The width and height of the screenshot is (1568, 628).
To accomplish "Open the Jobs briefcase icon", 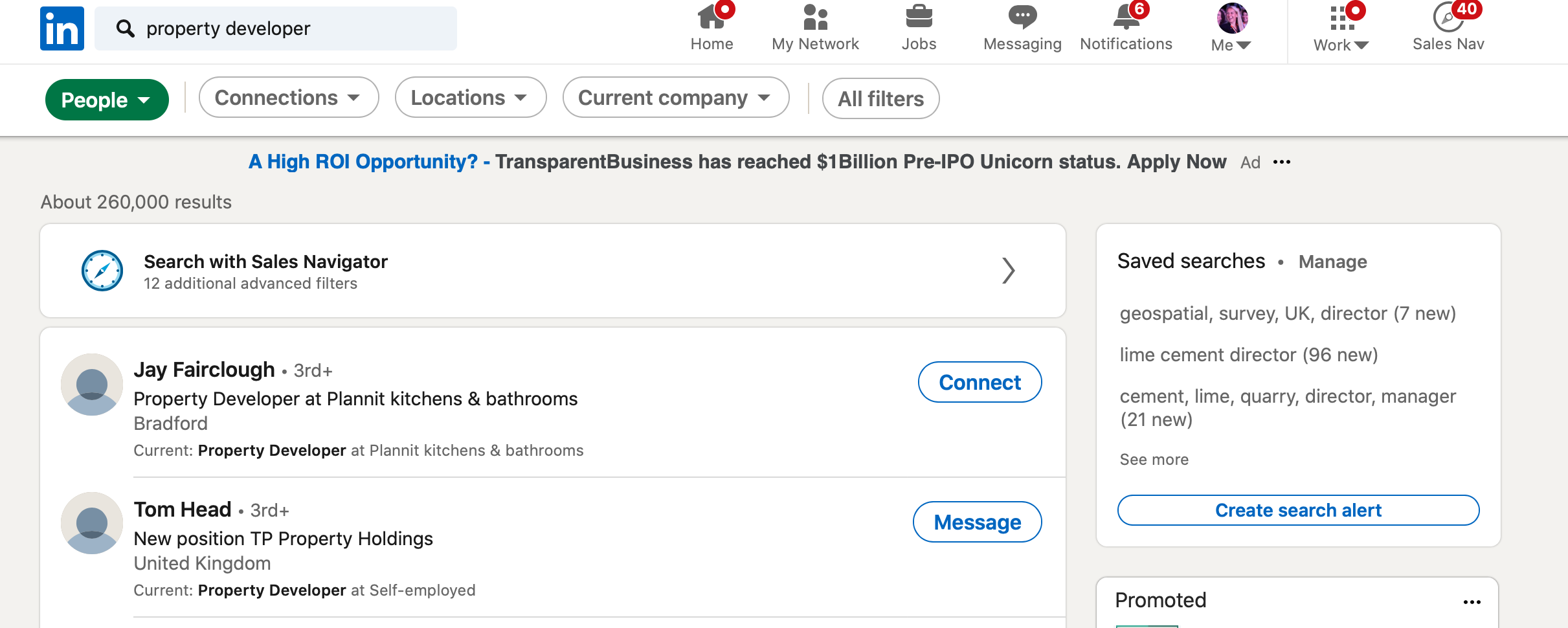I will point(919,17).
